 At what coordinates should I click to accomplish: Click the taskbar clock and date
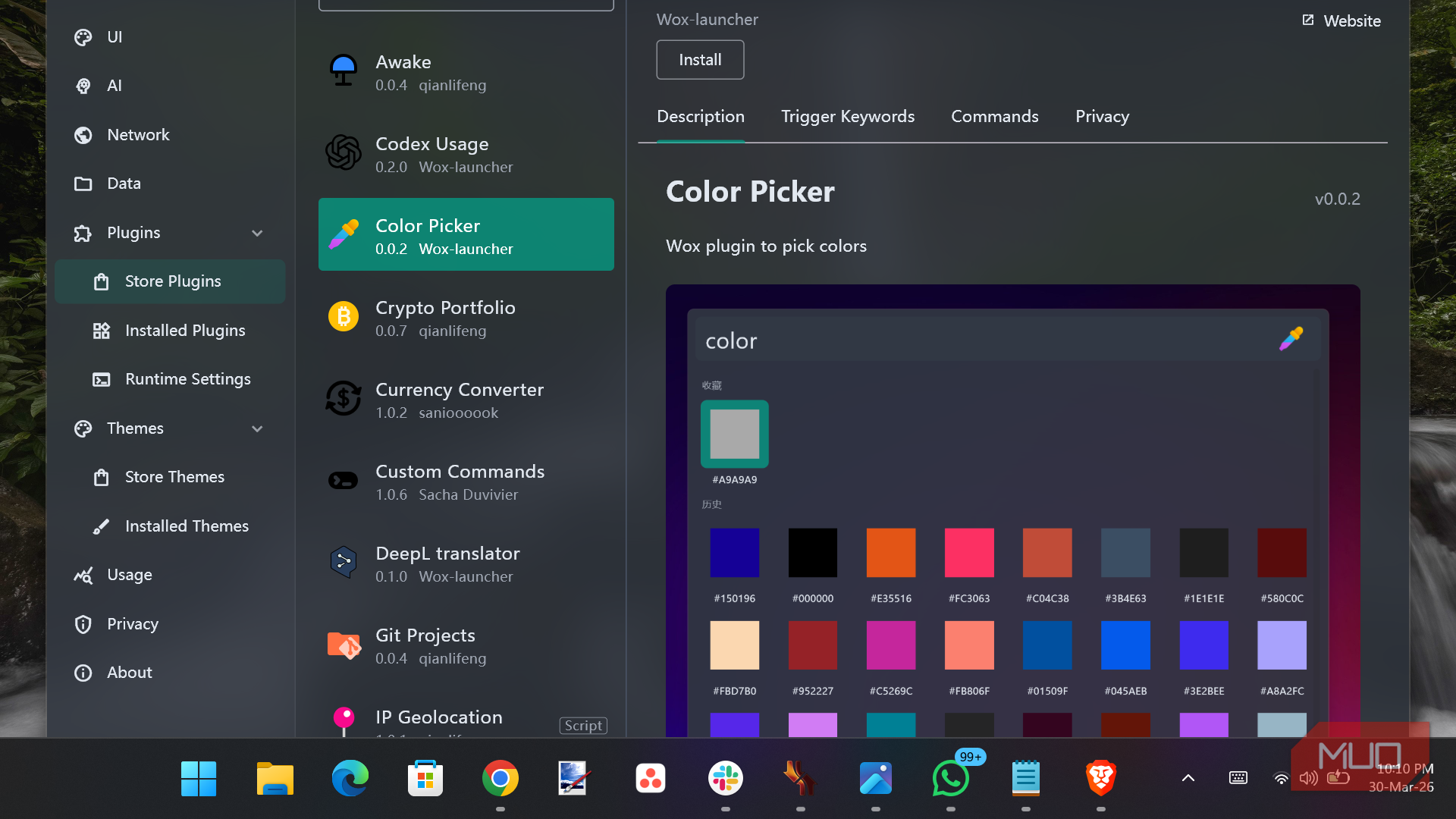tap(1401, 778)
